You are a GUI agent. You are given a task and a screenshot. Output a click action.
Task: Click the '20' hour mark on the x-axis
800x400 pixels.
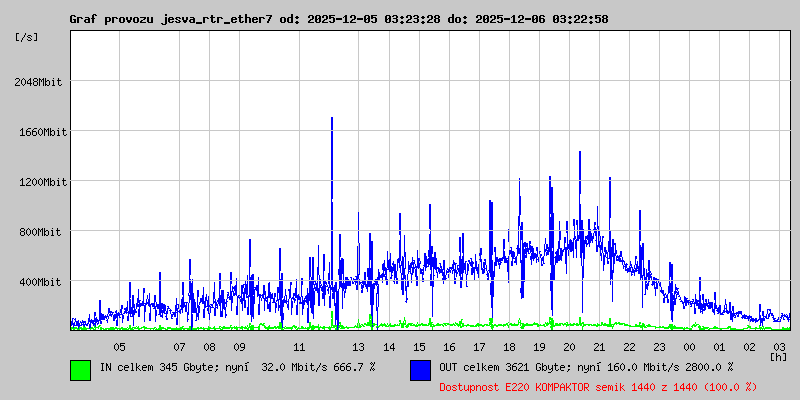point(569,346)
